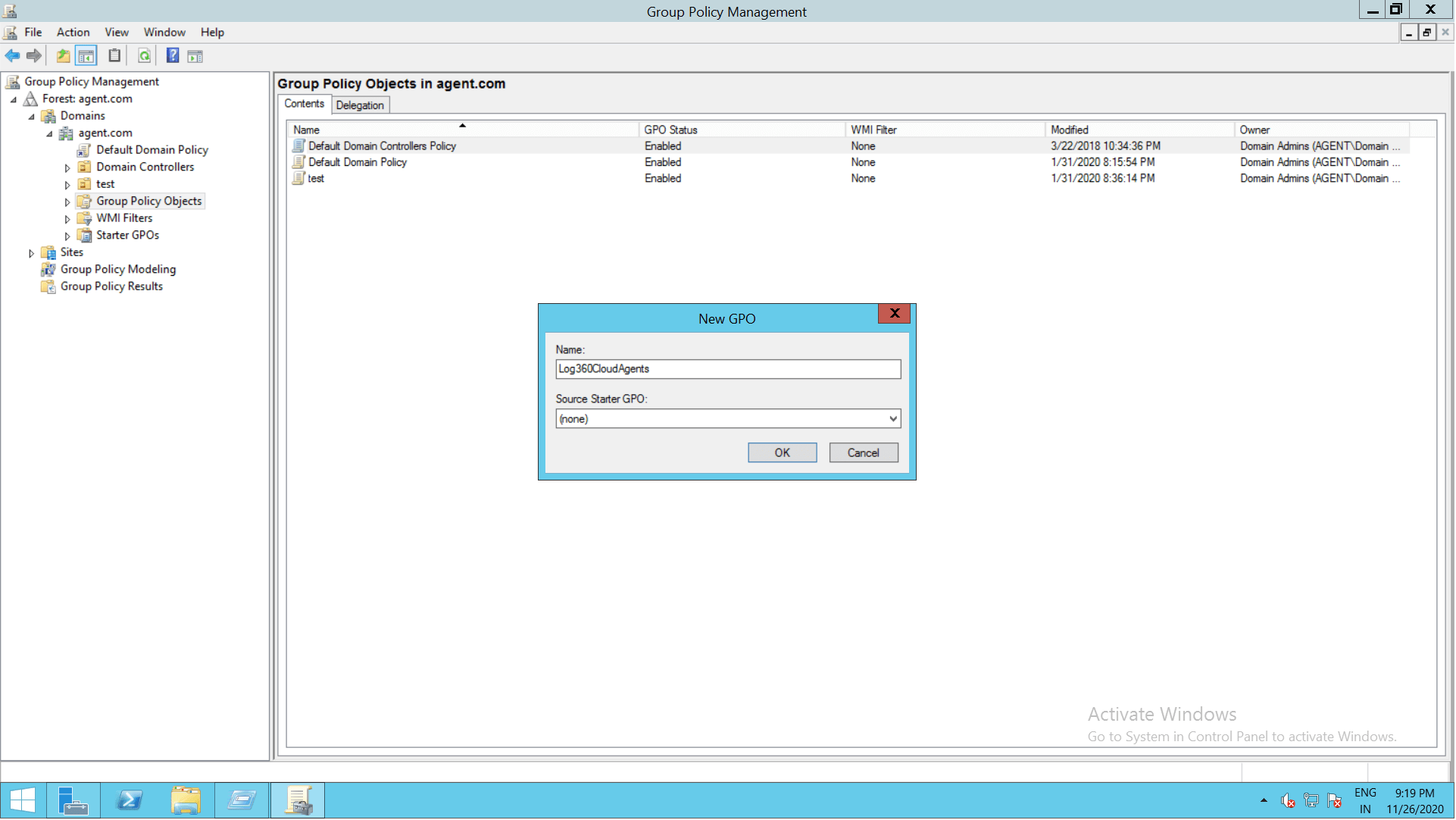
Task: Select Group Policy Modeling in tree
Action: 117,269
